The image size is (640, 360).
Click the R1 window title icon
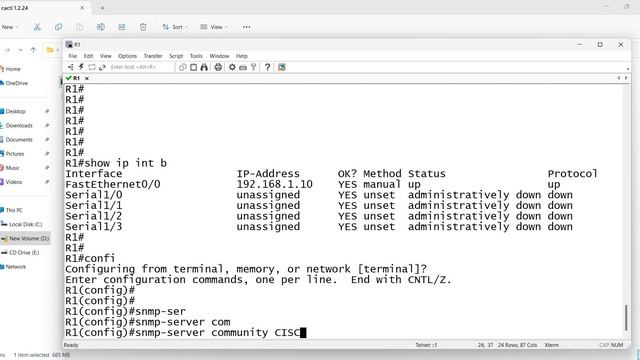(69, 44)
